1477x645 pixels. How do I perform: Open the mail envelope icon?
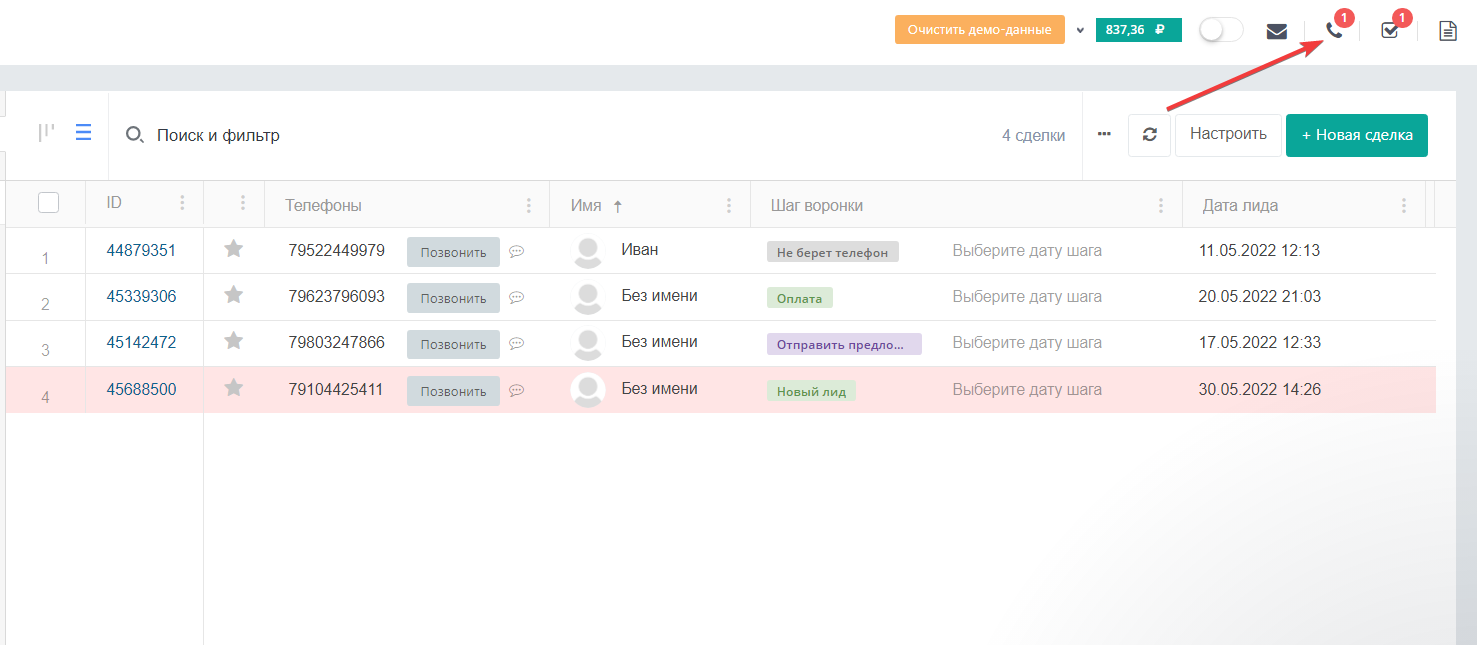[x=1277, y=31]
